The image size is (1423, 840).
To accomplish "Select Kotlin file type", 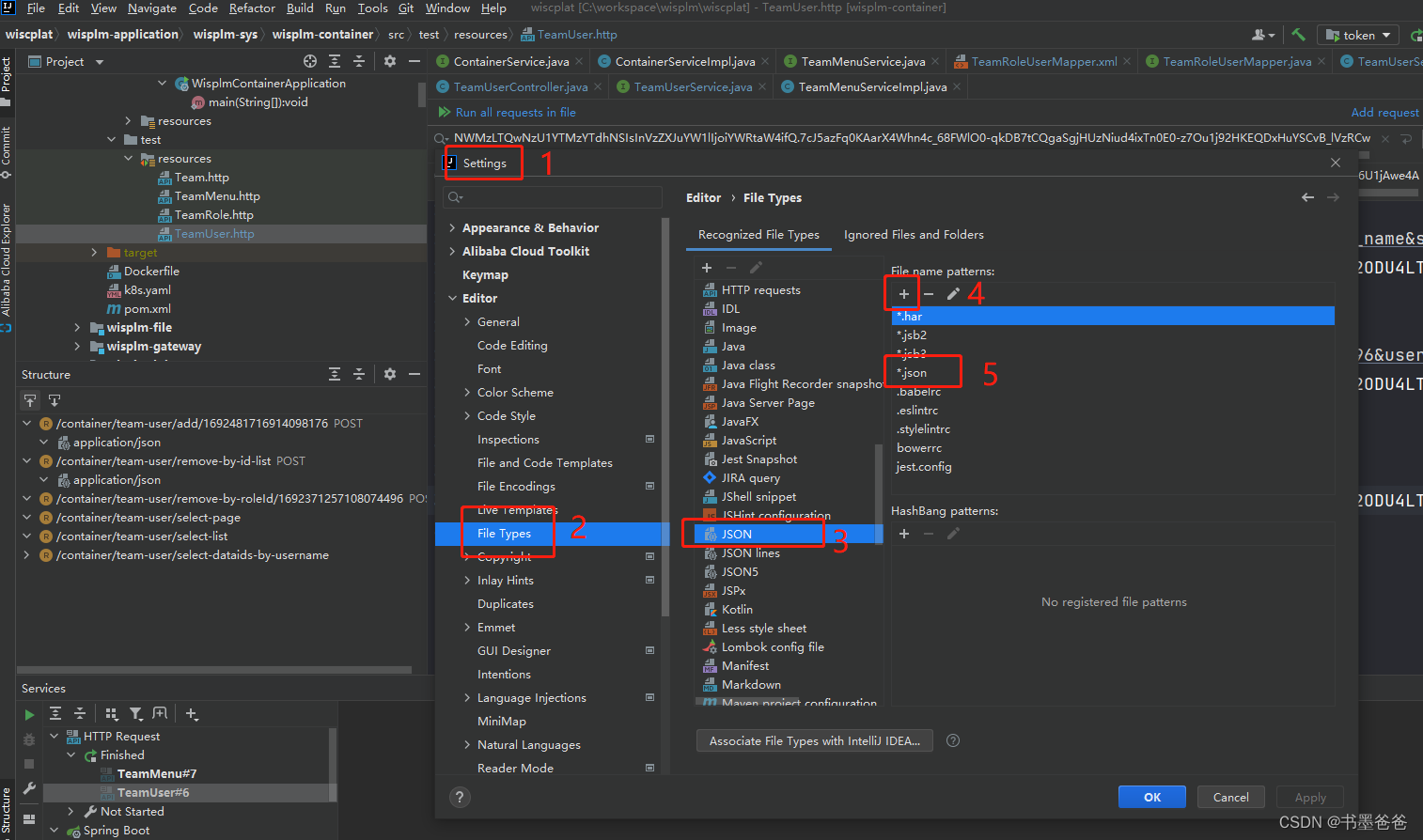I will [x=737, y=610].
